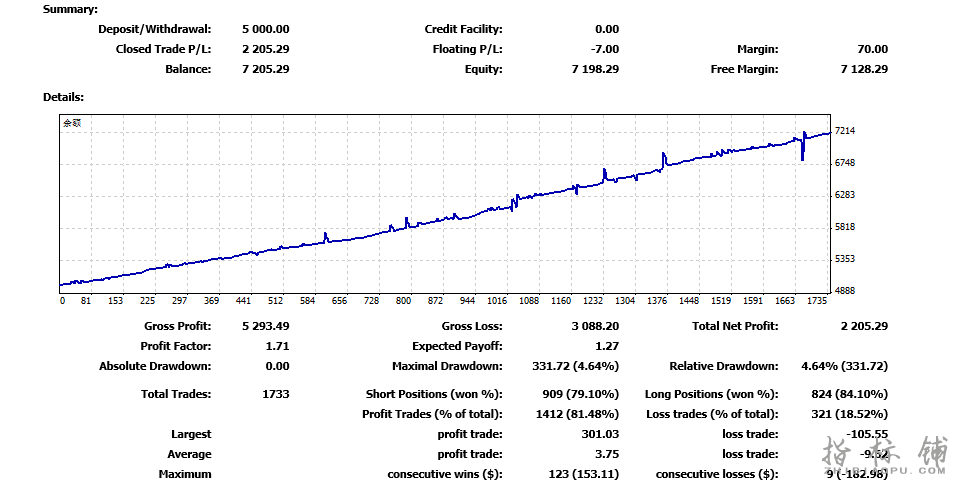Select the largest profit trade value 301.03

pos(600,435)
